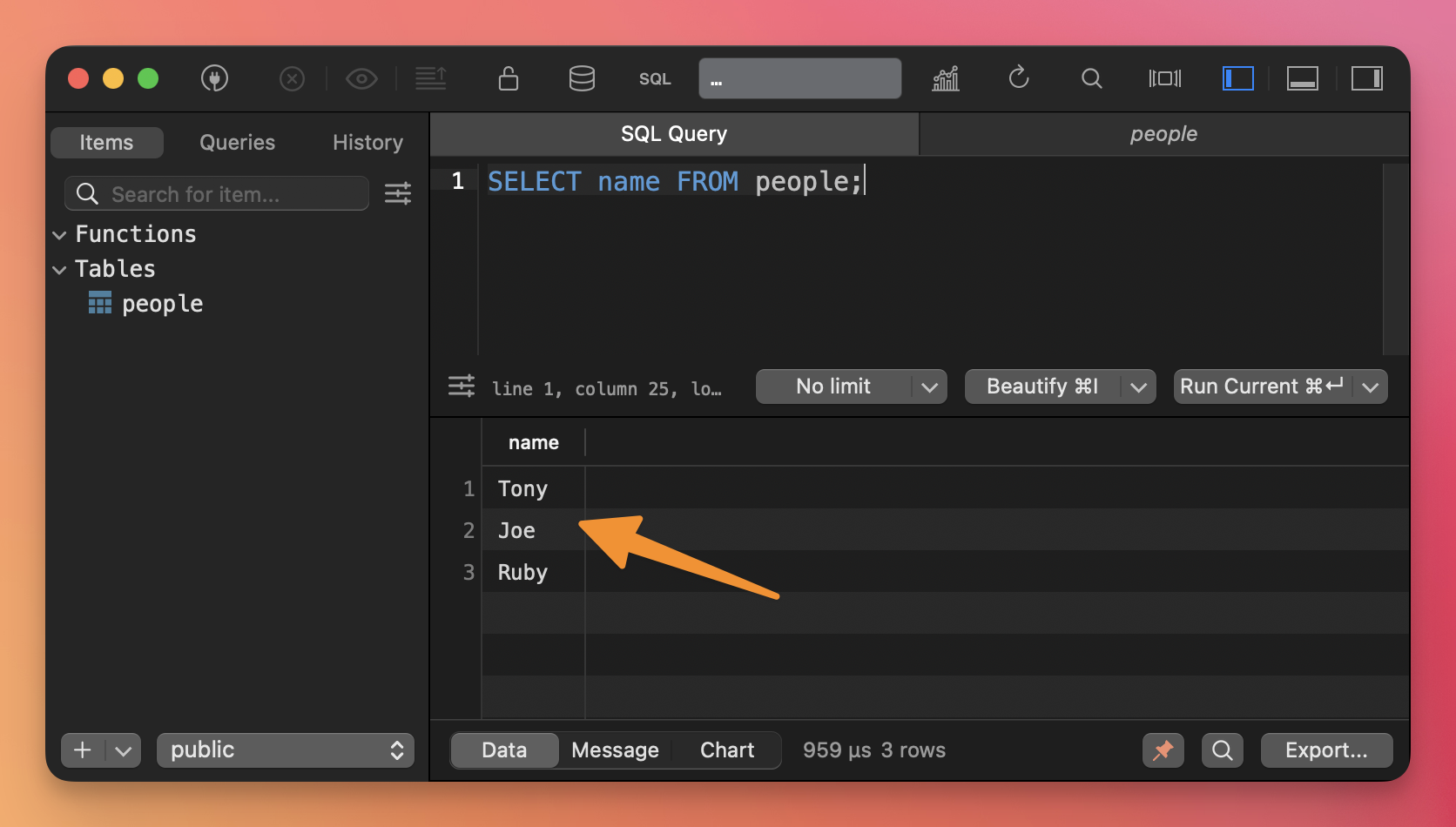The width and height of the screenshot is (1456, 827).
Task: Switch to the Queries tab
Action: pos(237,143)
